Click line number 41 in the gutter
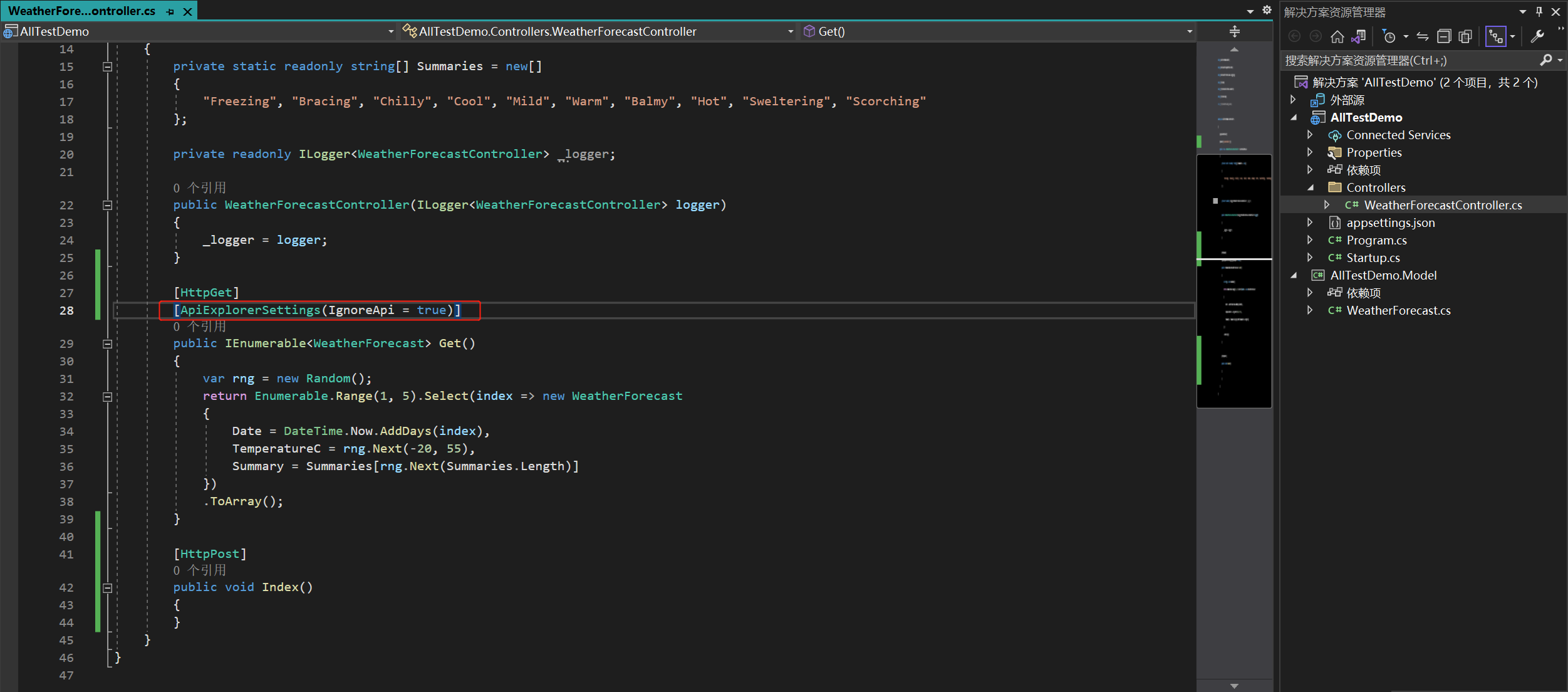Image resolution: width=1568 pixels, height=692 pixels. [x=66, y=554]
